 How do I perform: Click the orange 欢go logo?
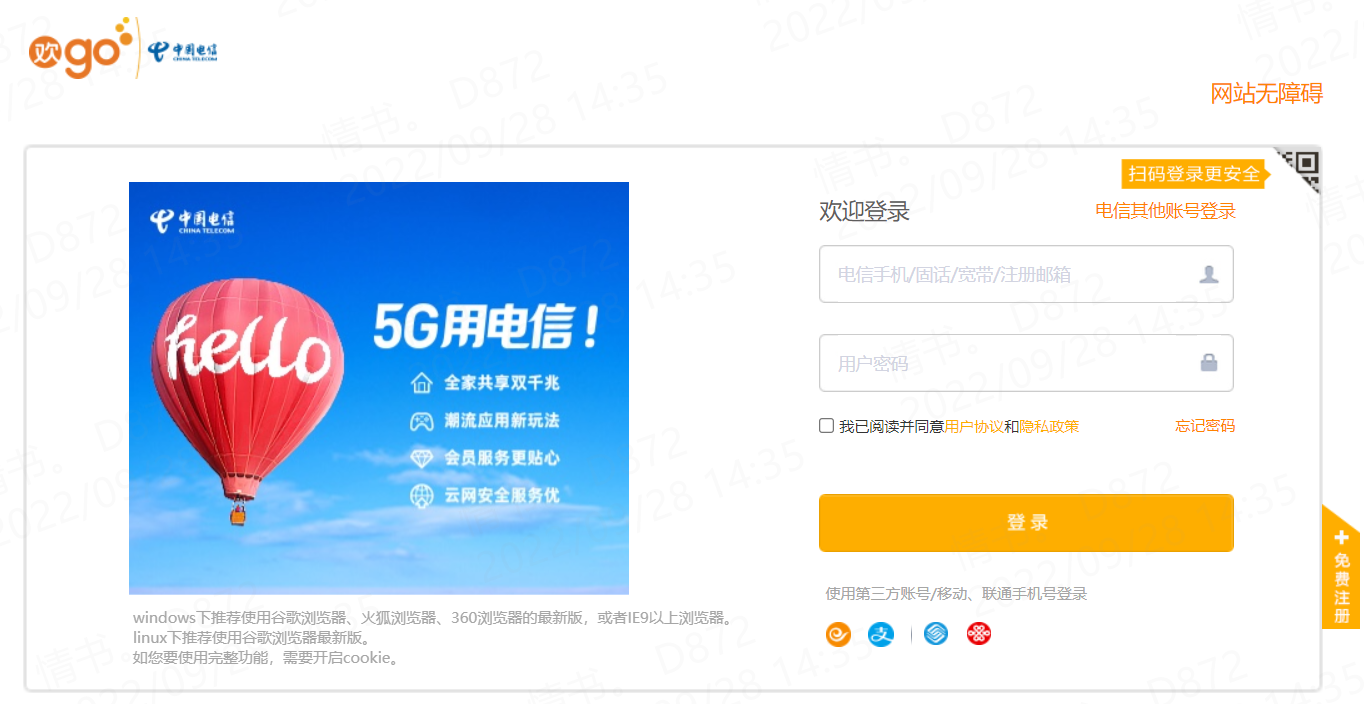[81, 47]
